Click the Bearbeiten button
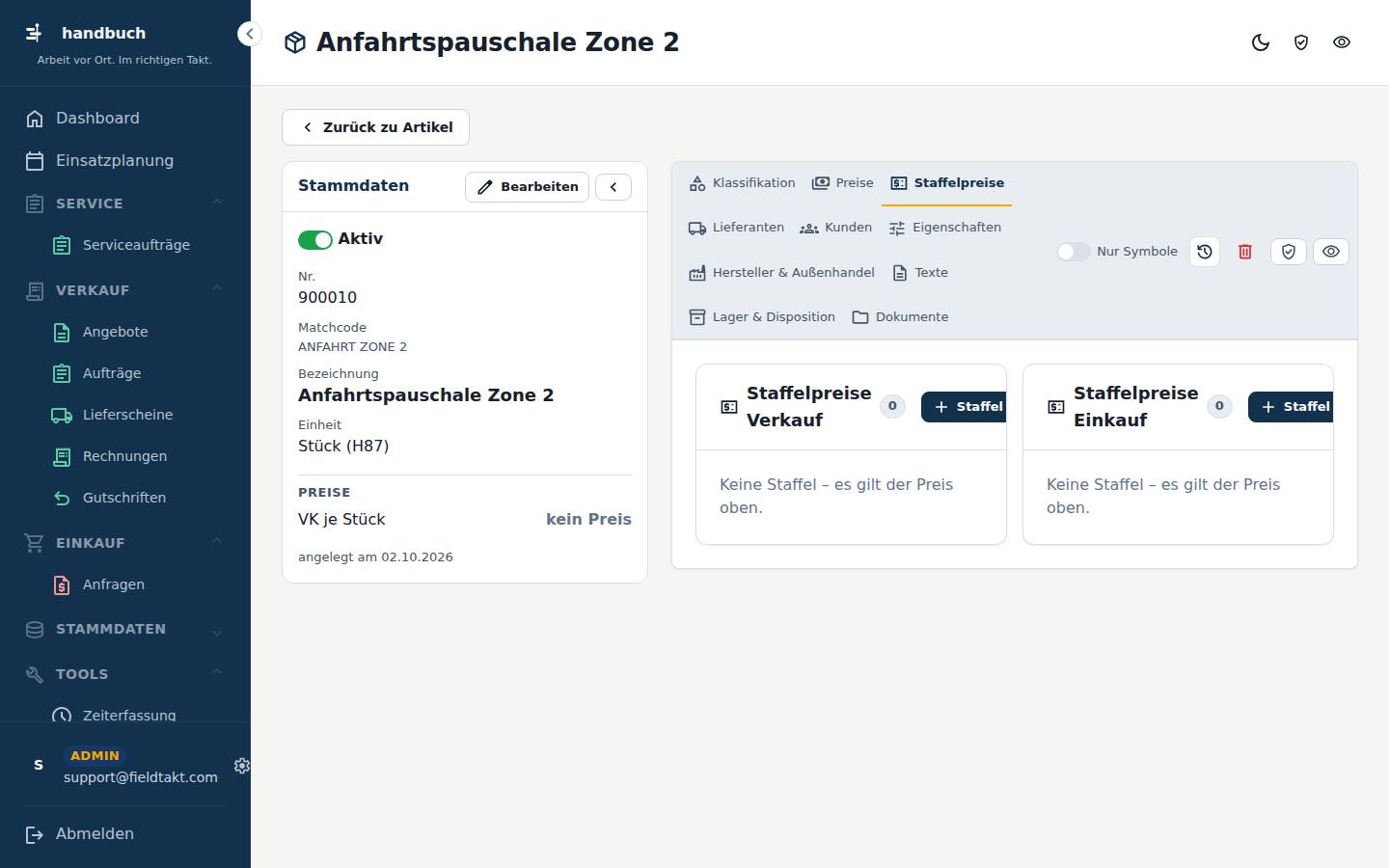Image resolution: width=1389 pixels, height=868 pixels. pyautogui.click(x=527, y=187)
